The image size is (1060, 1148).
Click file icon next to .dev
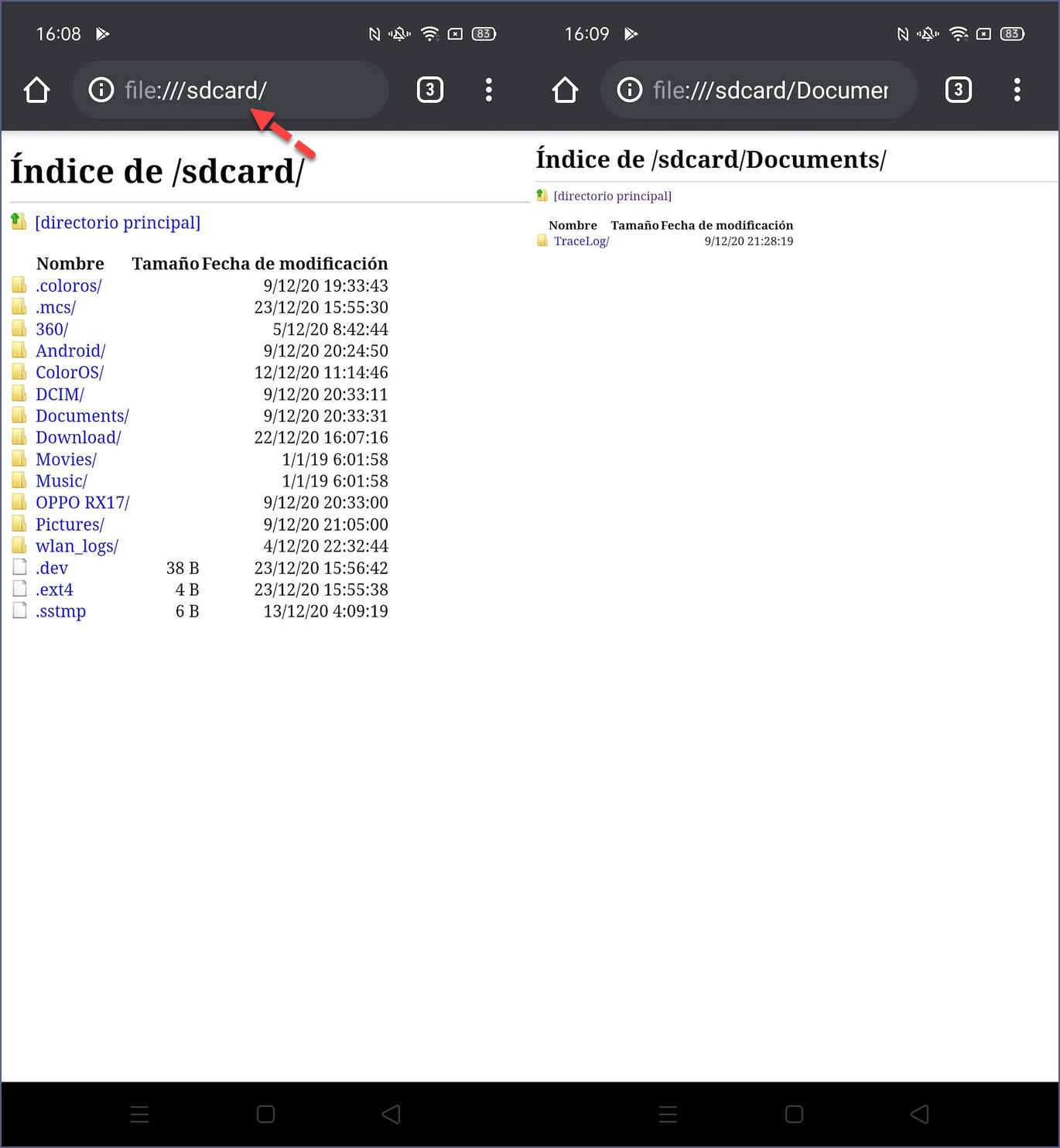tap(19, 567)
